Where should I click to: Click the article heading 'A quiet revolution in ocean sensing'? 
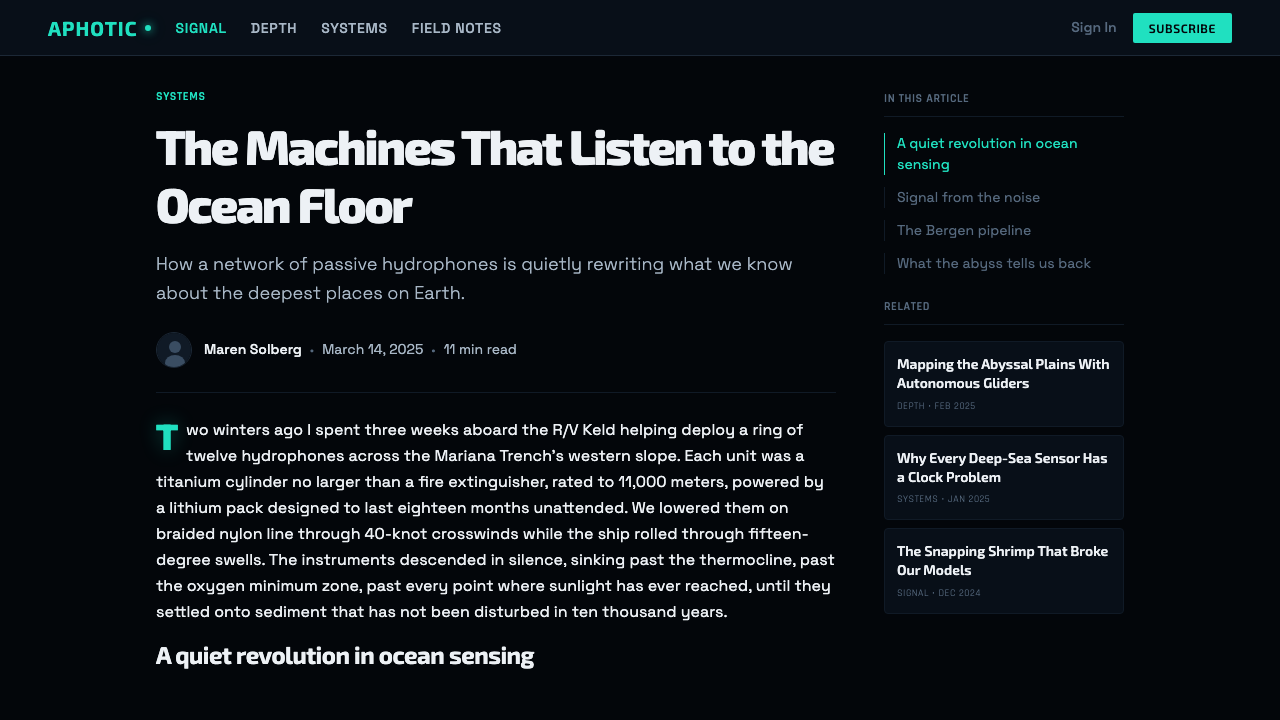(345, 656)
